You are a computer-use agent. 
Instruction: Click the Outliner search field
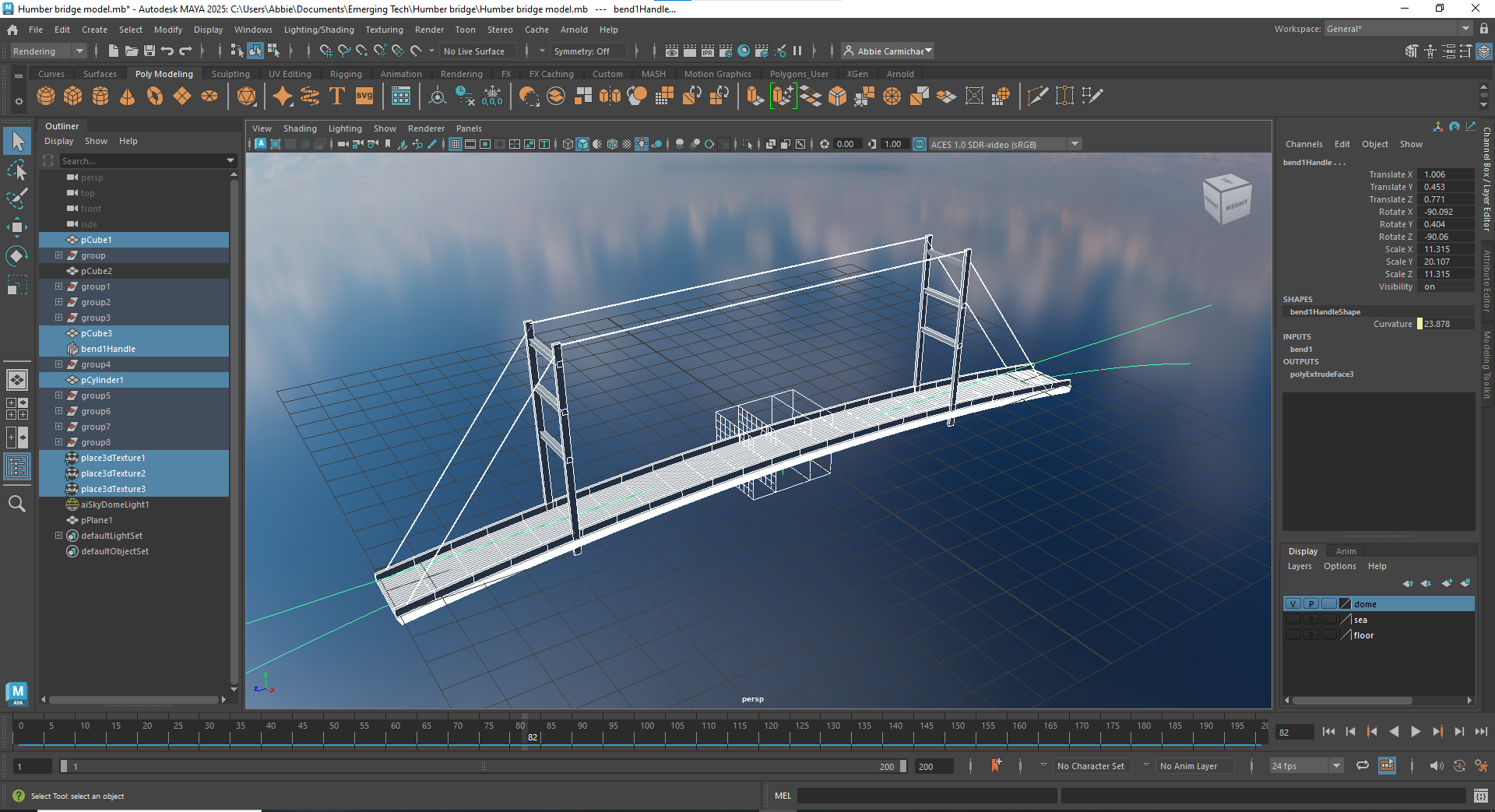click(x=140, y=161)
